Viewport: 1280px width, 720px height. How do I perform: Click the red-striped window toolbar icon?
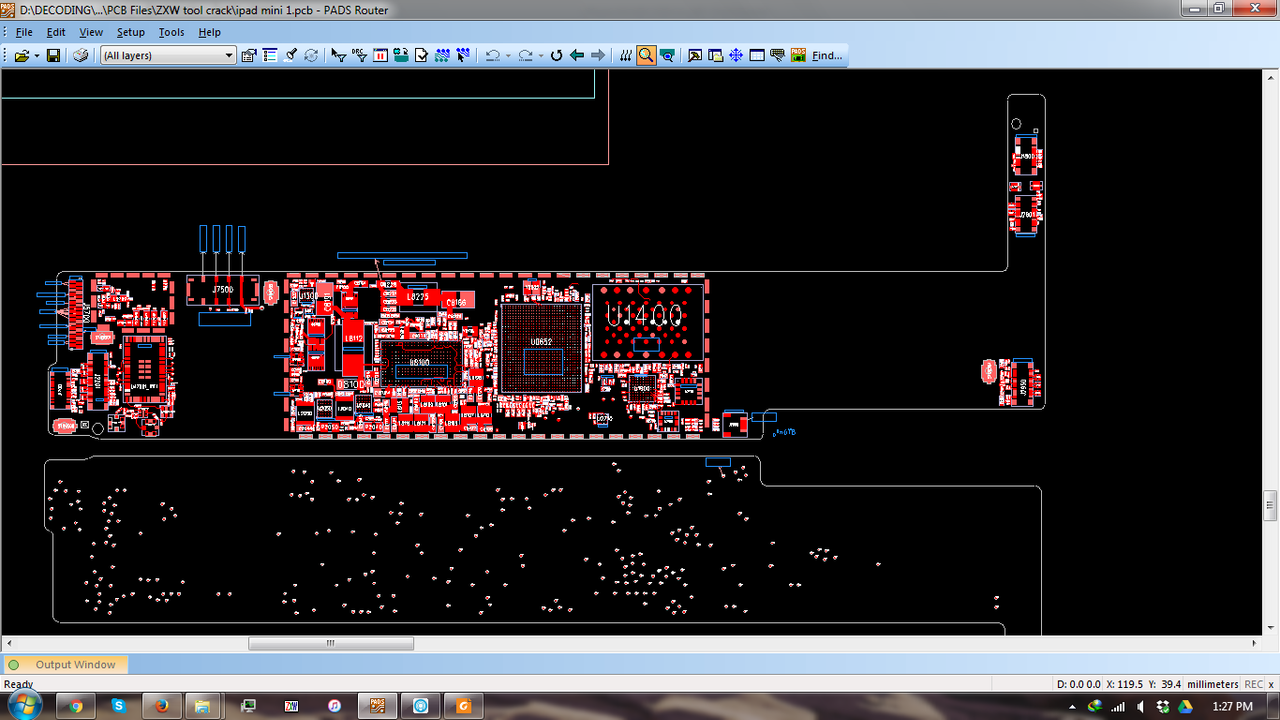[x=381, y=55]
